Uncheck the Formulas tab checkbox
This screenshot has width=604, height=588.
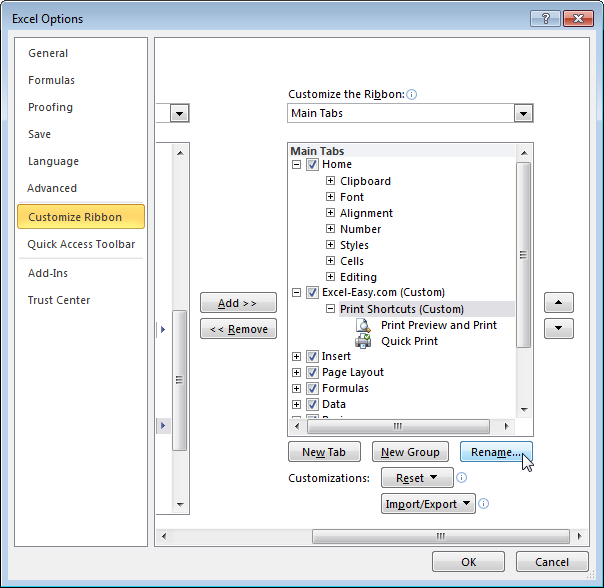[x=312, y=388]
